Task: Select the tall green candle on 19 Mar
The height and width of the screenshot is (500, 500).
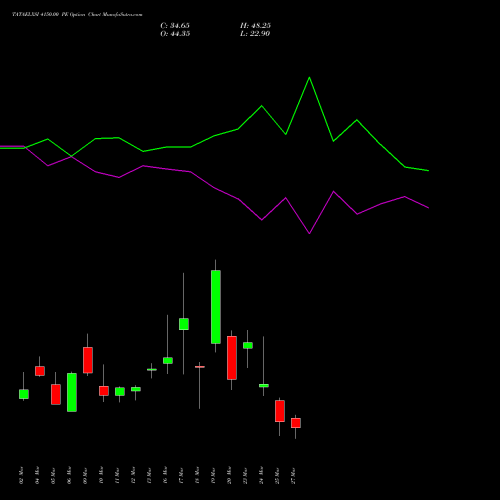Action: (x=216, y=307)
